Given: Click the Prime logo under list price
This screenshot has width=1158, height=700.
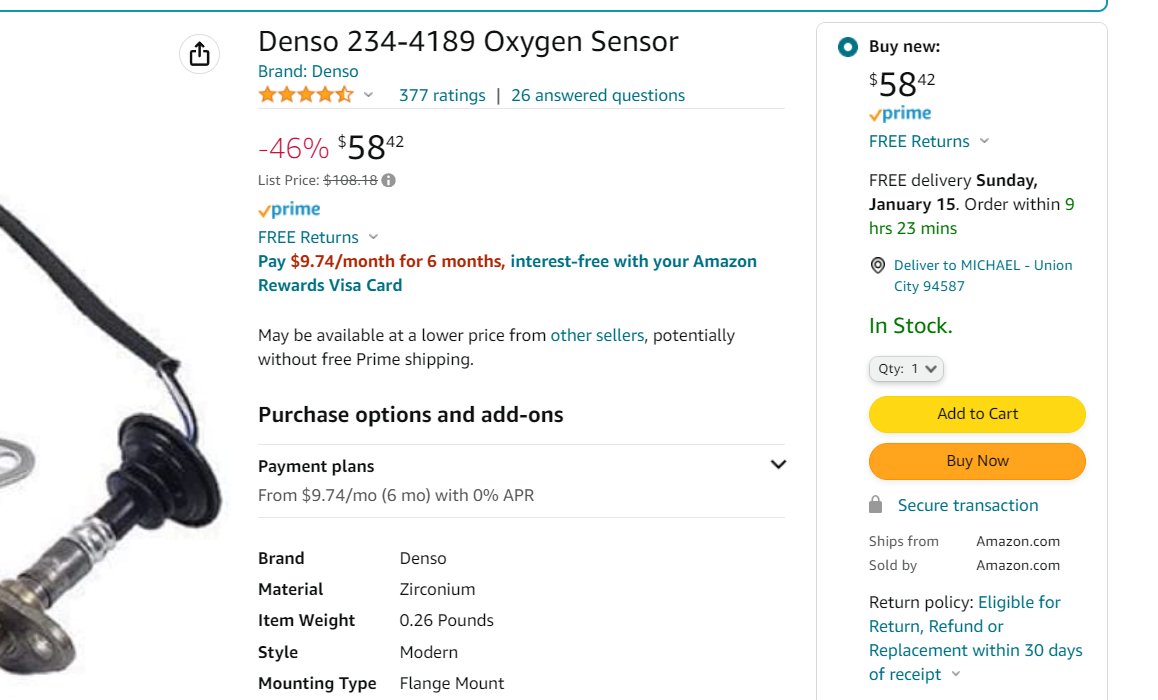Looking at the screenshot, I should click(289, 210).
